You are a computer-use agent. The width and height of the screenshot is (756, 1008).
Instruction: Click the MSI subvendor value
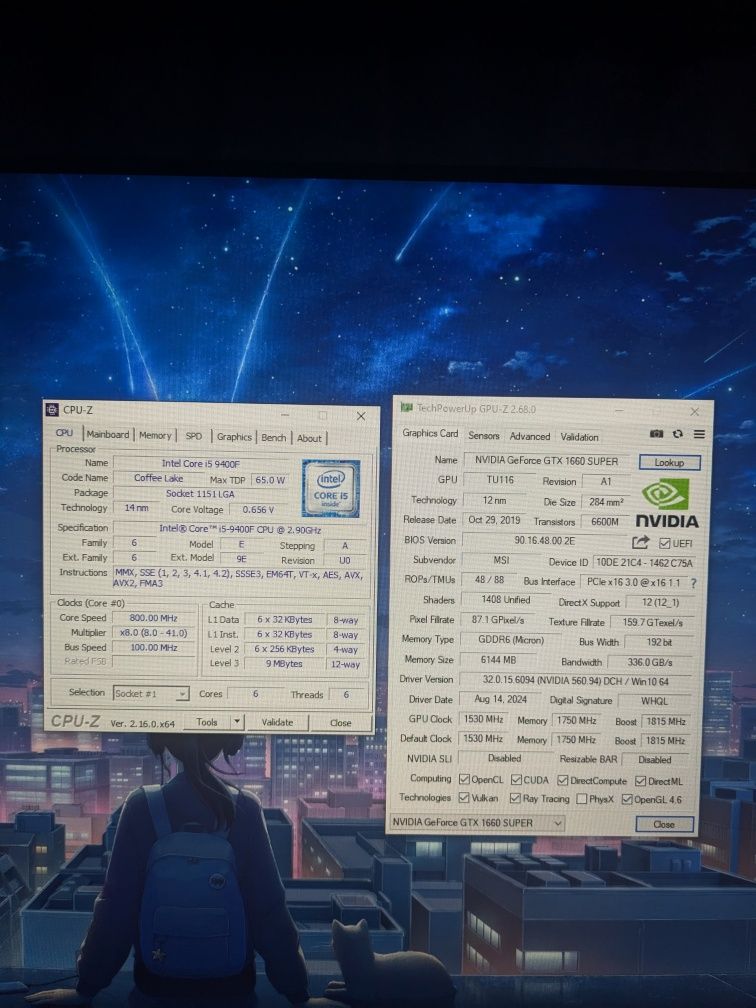pos(501,560)
